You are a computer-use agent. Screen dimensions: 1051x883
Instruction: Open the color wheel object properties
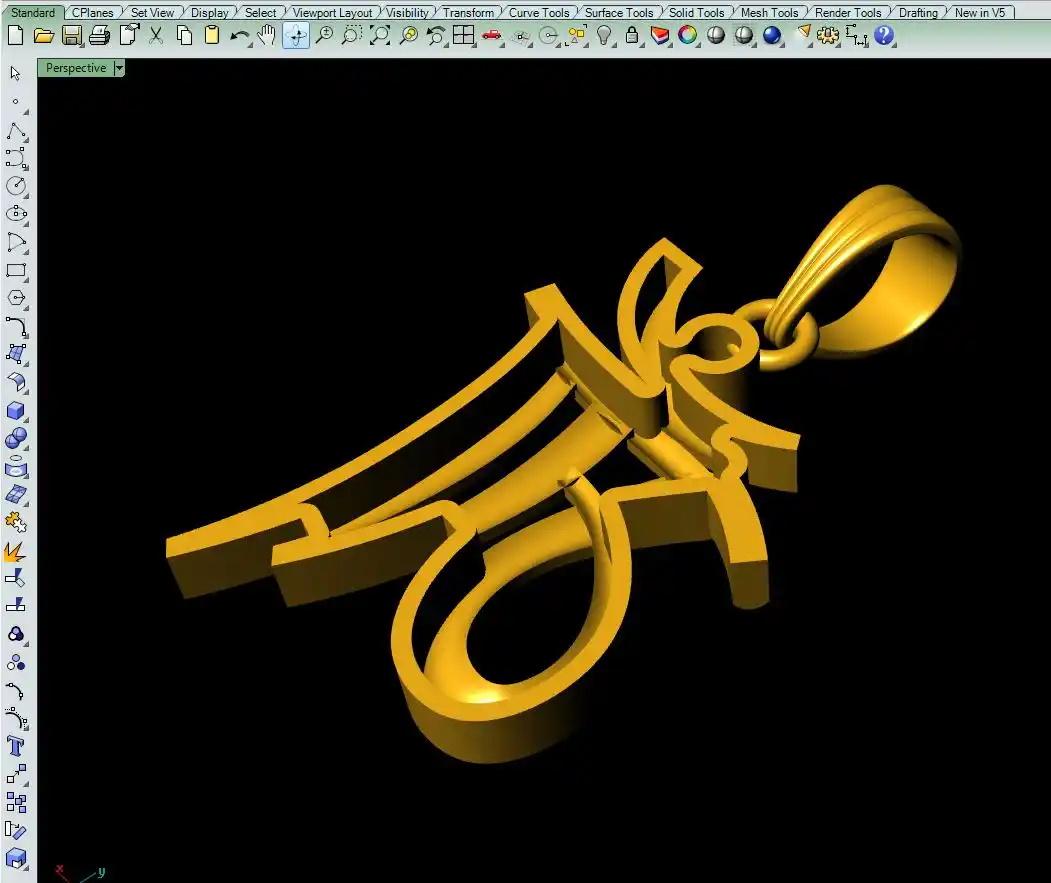tap(687, 36)
